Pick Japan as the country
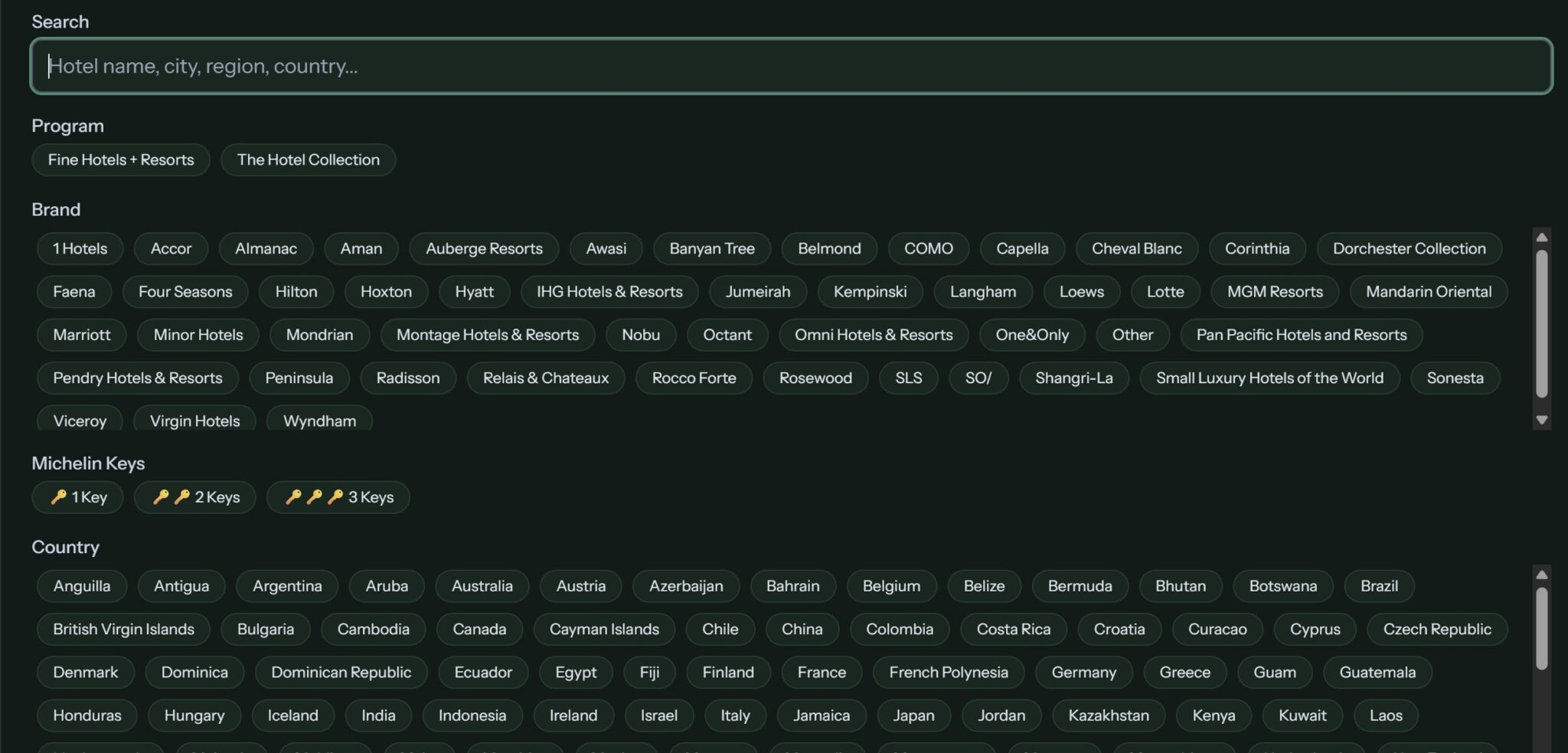Screen dimensions: 1568x753 (x=913, y=715)
